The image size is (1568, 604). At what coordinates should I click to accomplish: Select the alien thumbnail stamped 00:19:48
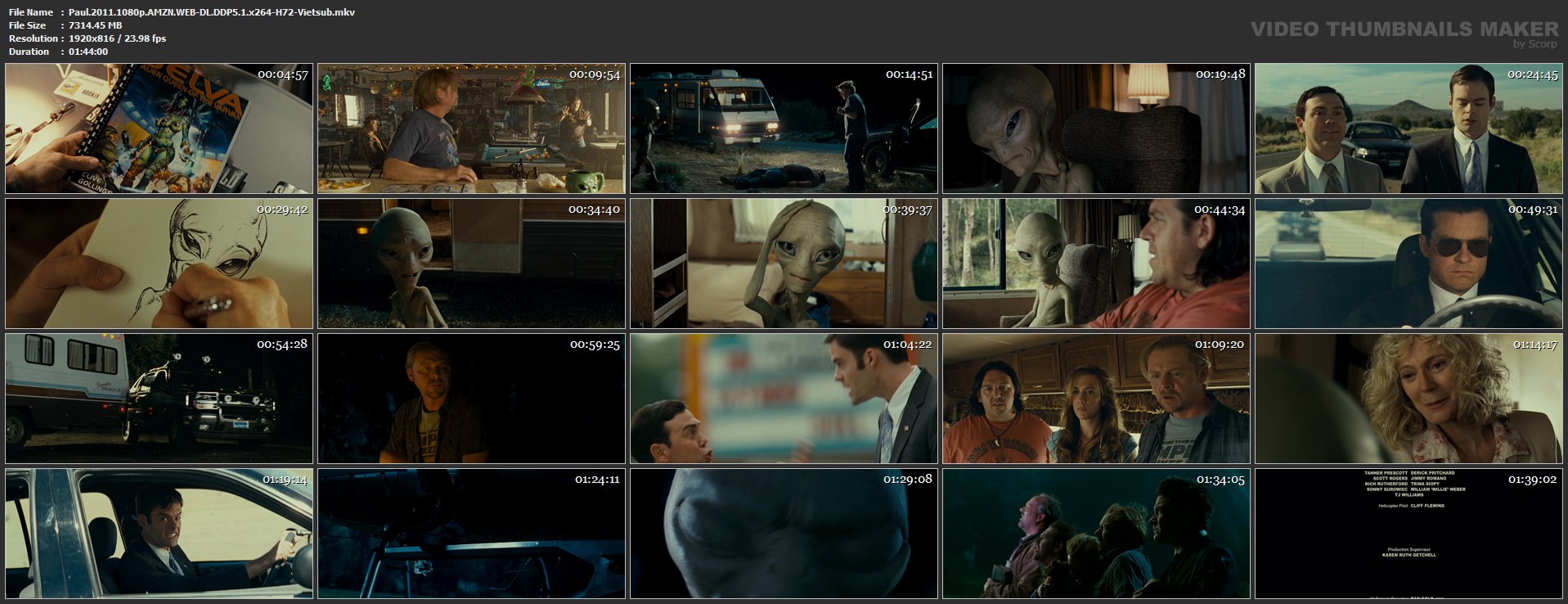tap(1096, 128)
